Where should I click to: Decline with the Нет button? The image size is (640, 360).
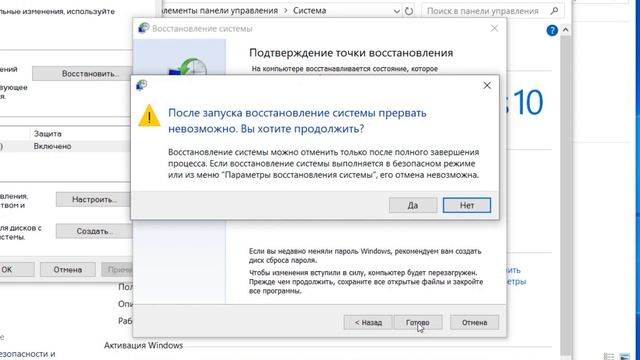click(x=467, y=205)
